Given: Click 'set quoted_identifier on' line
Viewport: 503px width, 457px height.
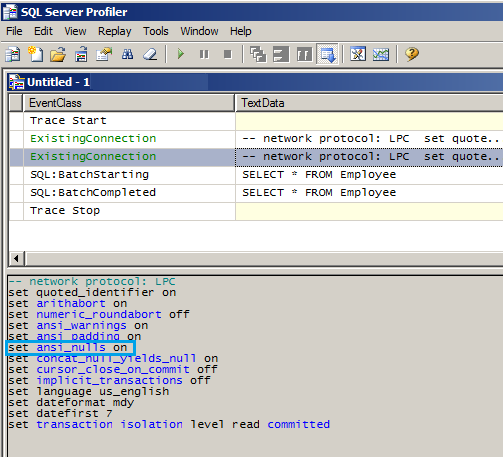Looking at the screenshot, I should pos(92,293).
